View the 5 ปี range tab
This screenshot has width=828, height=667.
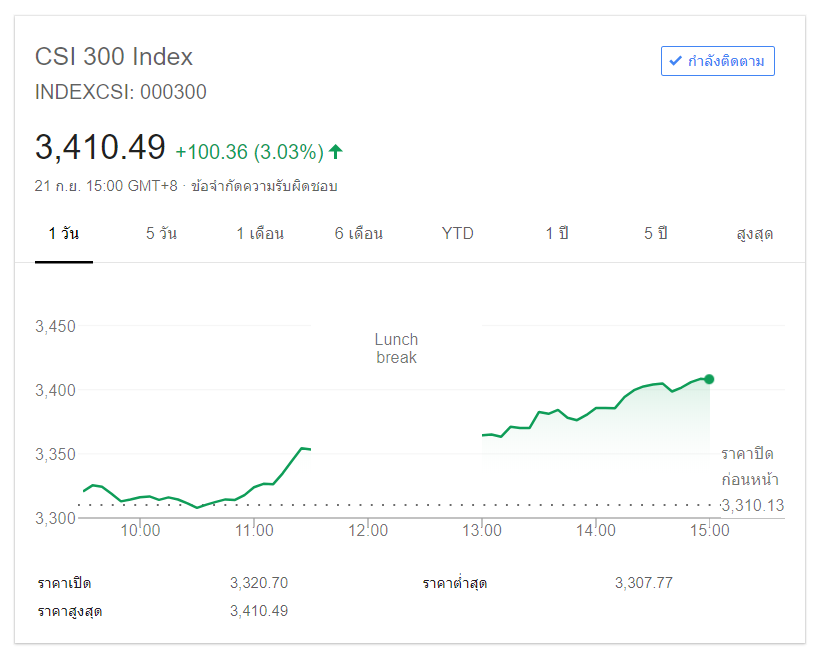656,234
